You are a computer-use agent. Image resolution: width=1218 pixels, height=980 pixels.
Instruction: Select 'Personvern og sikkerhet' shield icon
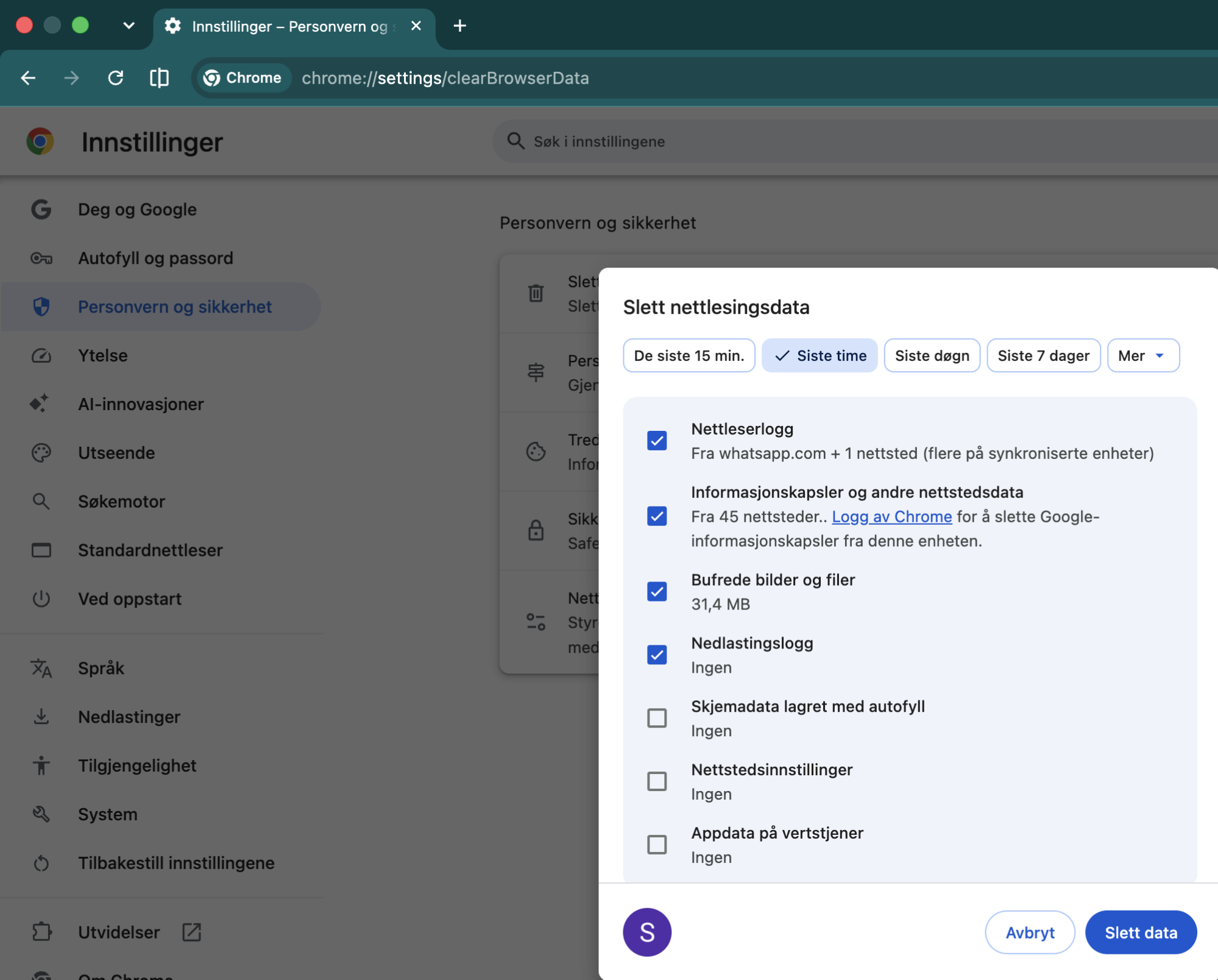pyautogui.click(x=41, y=307)
